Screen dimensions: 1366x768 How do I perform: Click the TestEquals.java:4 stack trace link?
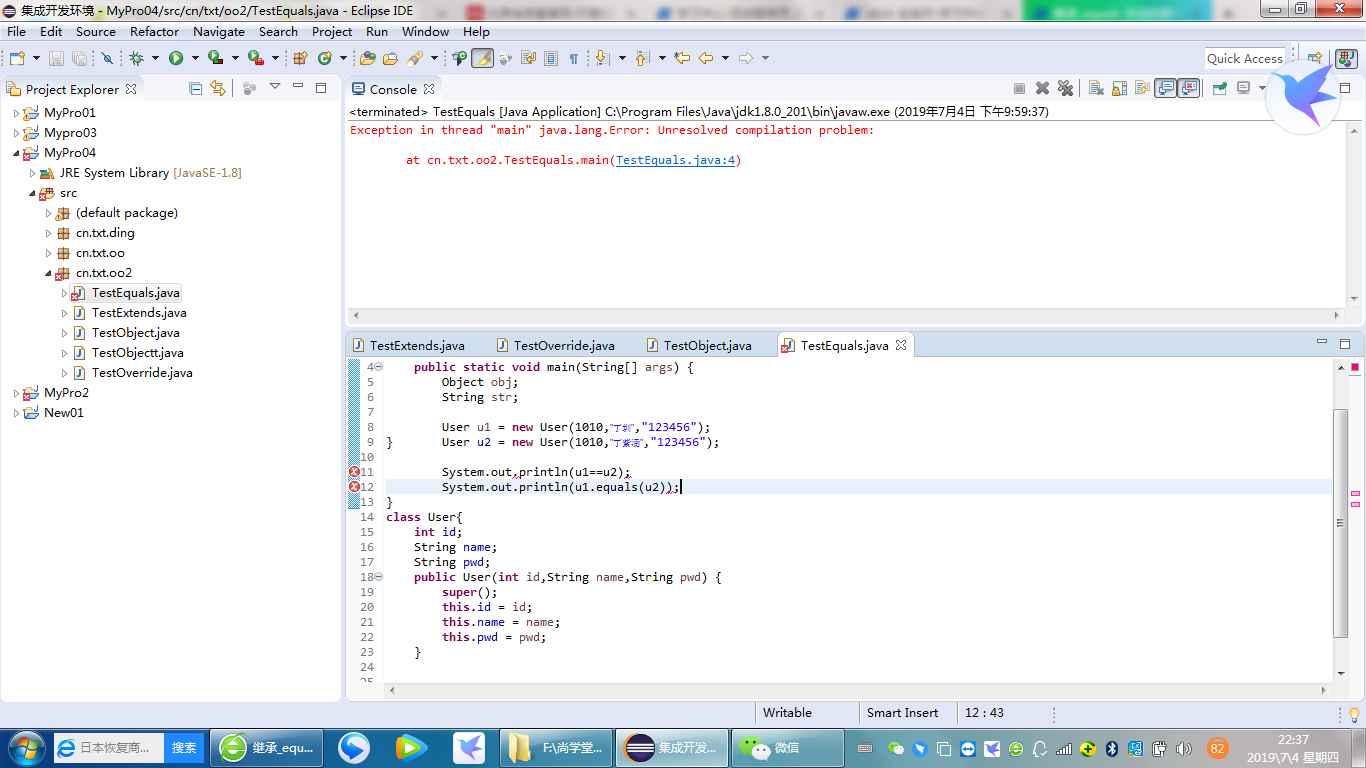click(676, 160)
